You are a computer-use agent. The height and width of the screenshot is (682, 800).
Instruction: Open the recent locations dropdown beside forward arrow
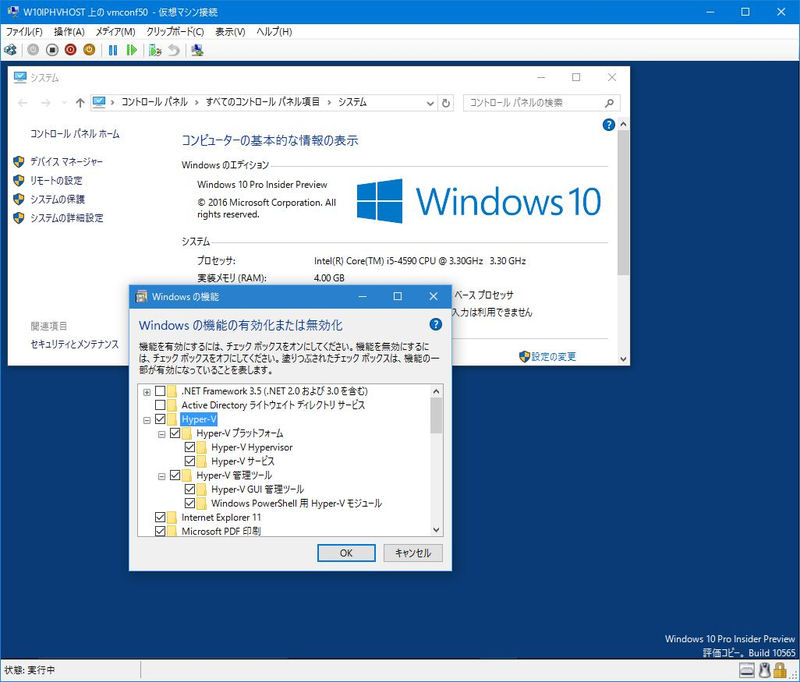pos(64,103)
